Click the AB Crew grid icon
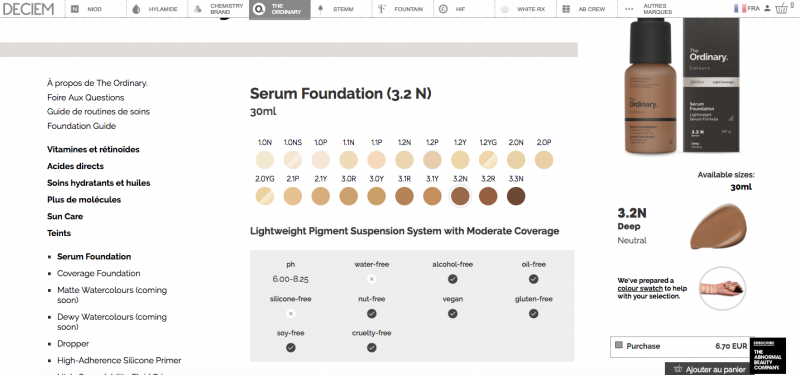Screen dimensions: 800x375 (566, 9)
